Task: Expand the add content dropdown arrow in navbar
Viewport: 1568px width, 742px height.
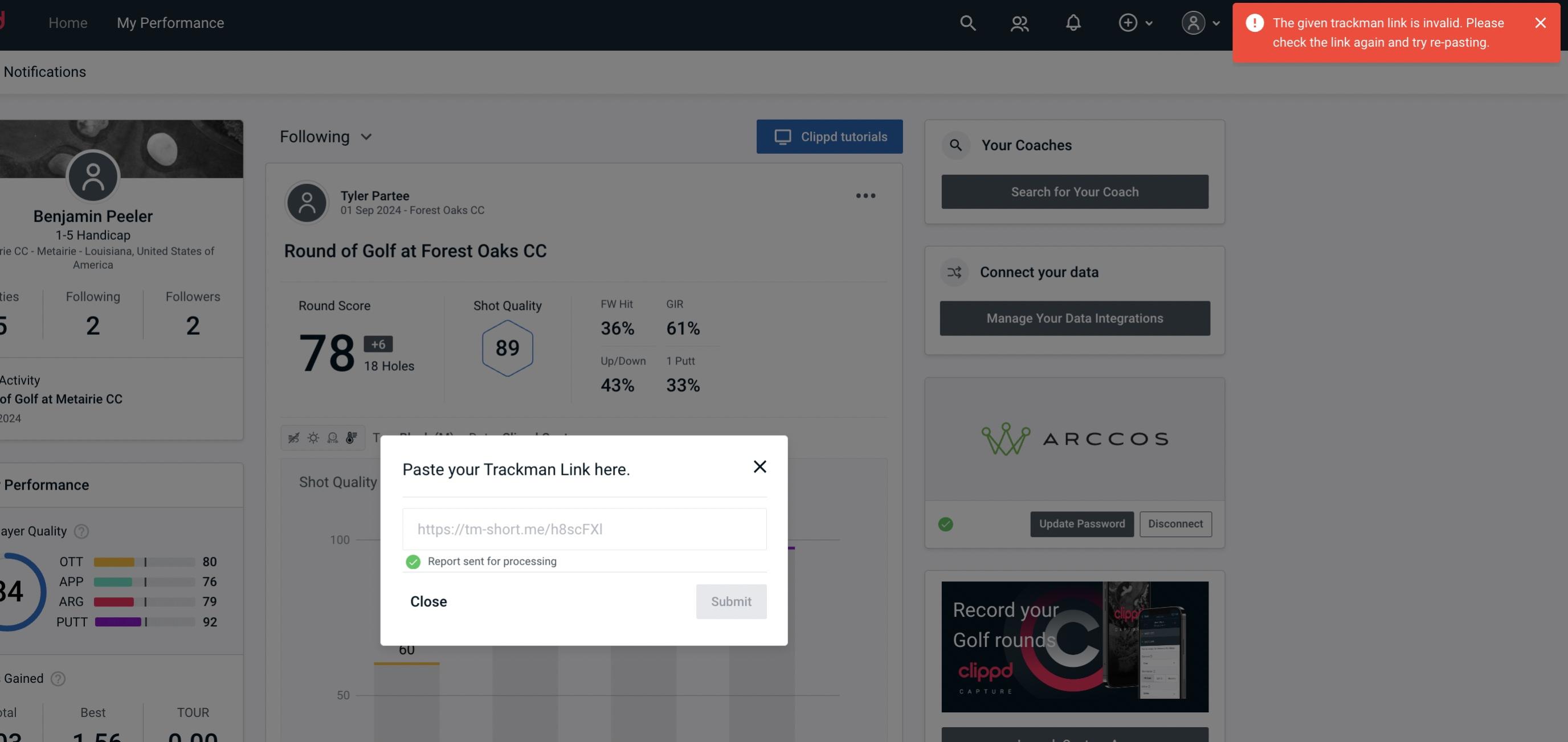Action: pyautogui.click(x=1149, y=21)
